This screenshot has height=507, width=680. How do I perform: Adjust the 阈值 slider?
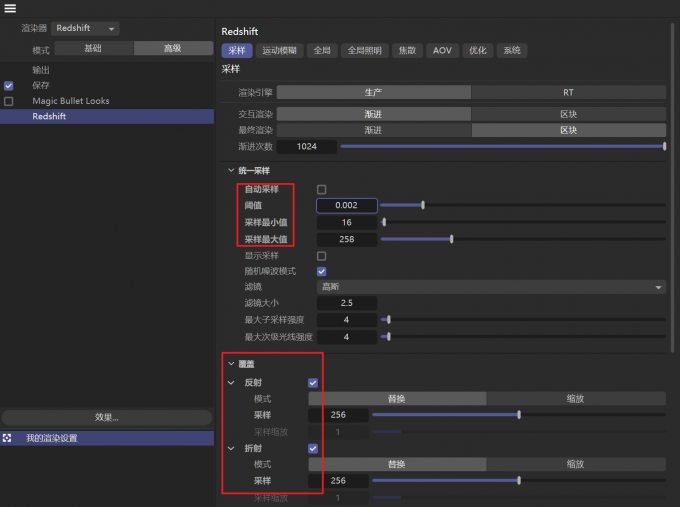[523, 205]
